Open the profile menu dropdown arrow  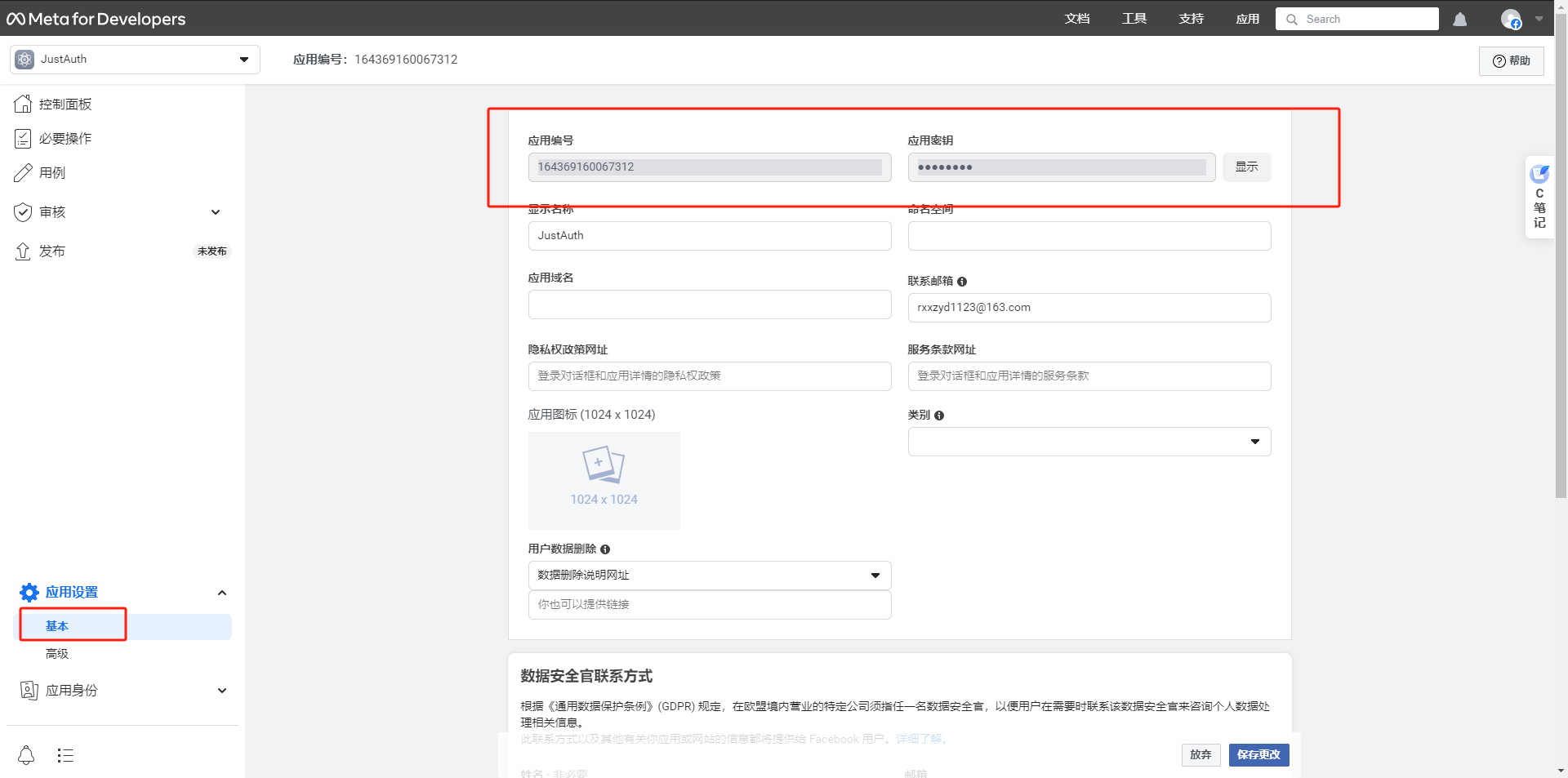(1539, 19)
